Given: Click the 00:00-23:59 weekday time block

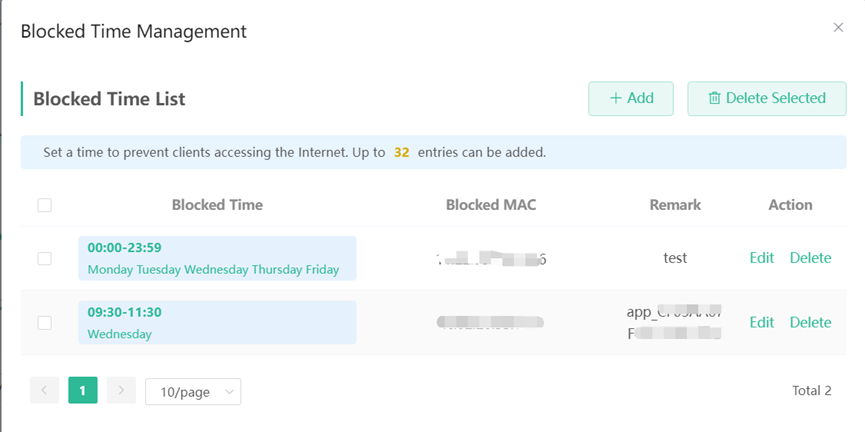Looking at the screenshot, I should 217,258.
